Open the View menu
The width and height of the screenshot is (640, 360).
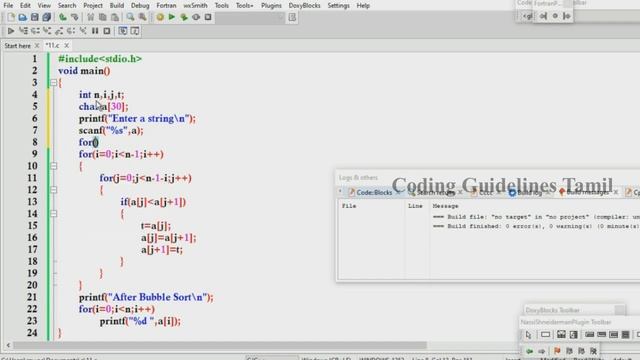point(44,5)
